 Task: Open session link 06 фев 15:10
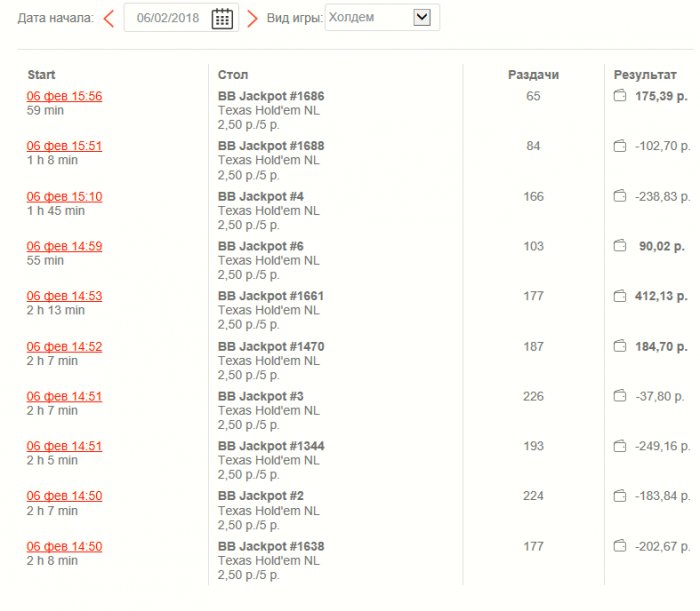point(64,196)
